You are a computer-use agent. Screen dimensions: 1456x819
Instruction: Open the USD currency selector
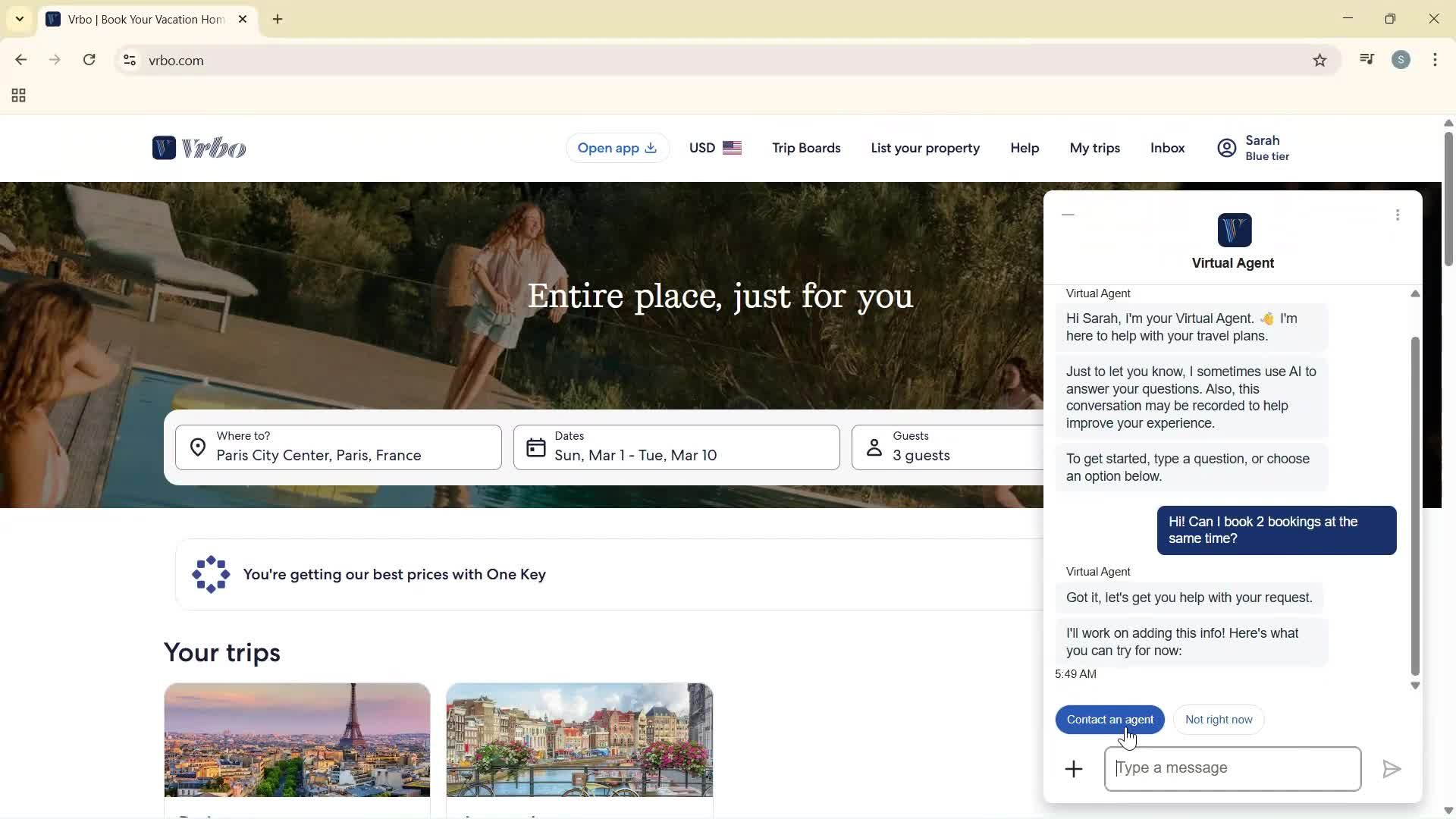pos(714,148)
